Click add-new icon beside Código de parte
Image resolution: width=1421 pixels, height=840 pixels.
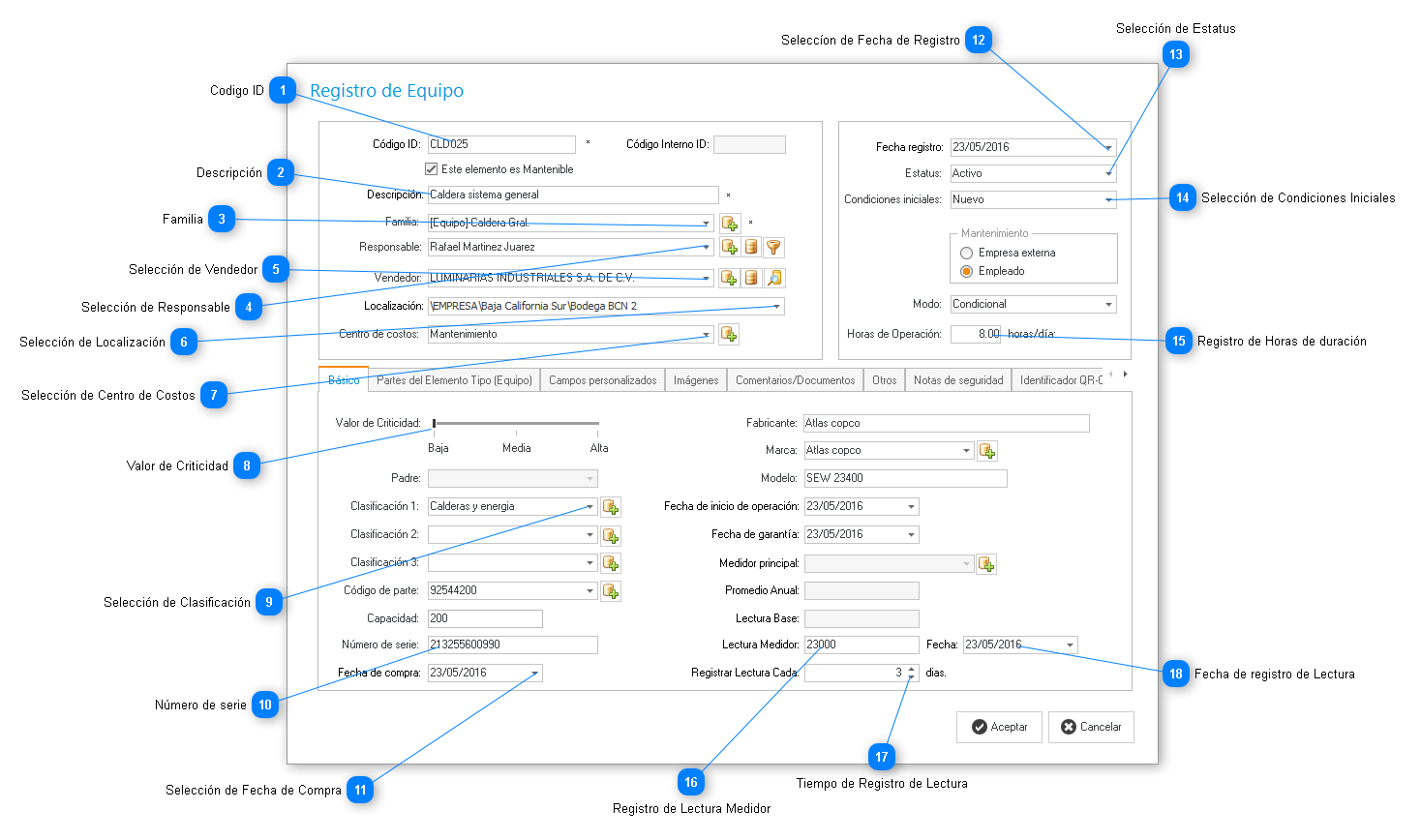[611, 591]
